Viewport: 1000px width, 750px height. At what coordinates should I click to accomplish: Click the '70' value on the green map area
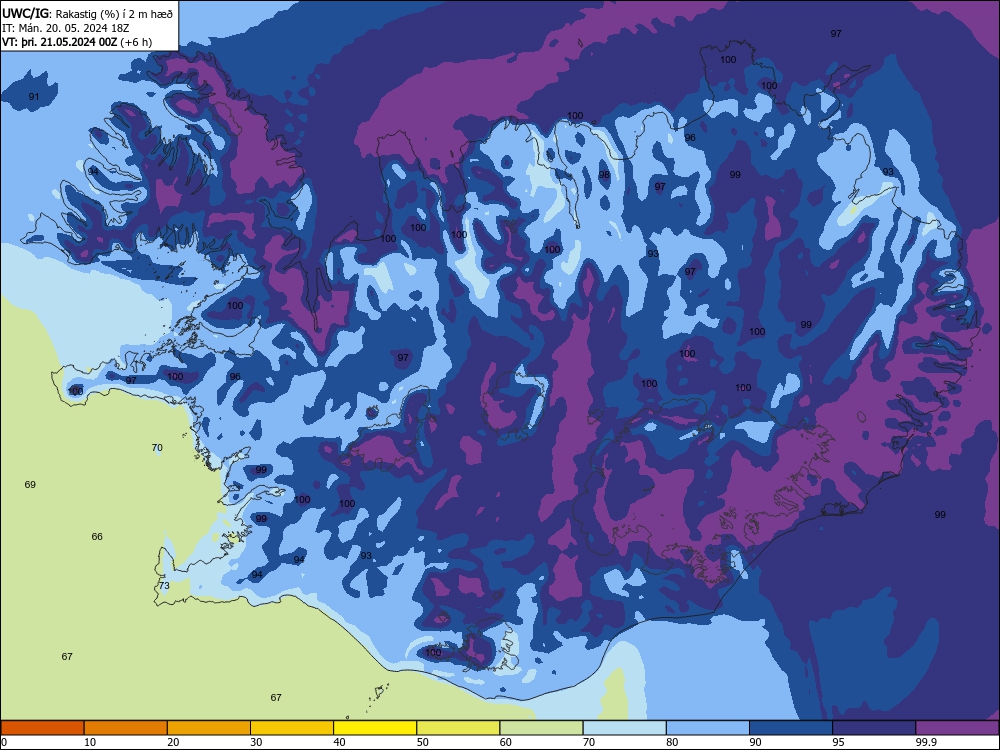click(x=158, y=448)
